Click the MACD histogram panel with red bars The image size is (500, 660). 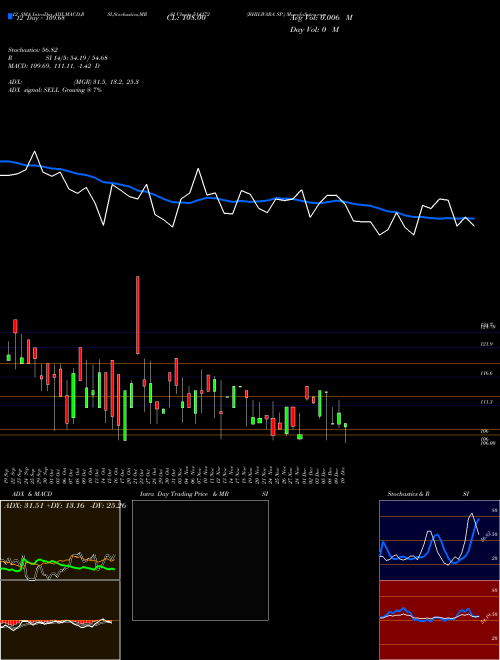[60, 620]
